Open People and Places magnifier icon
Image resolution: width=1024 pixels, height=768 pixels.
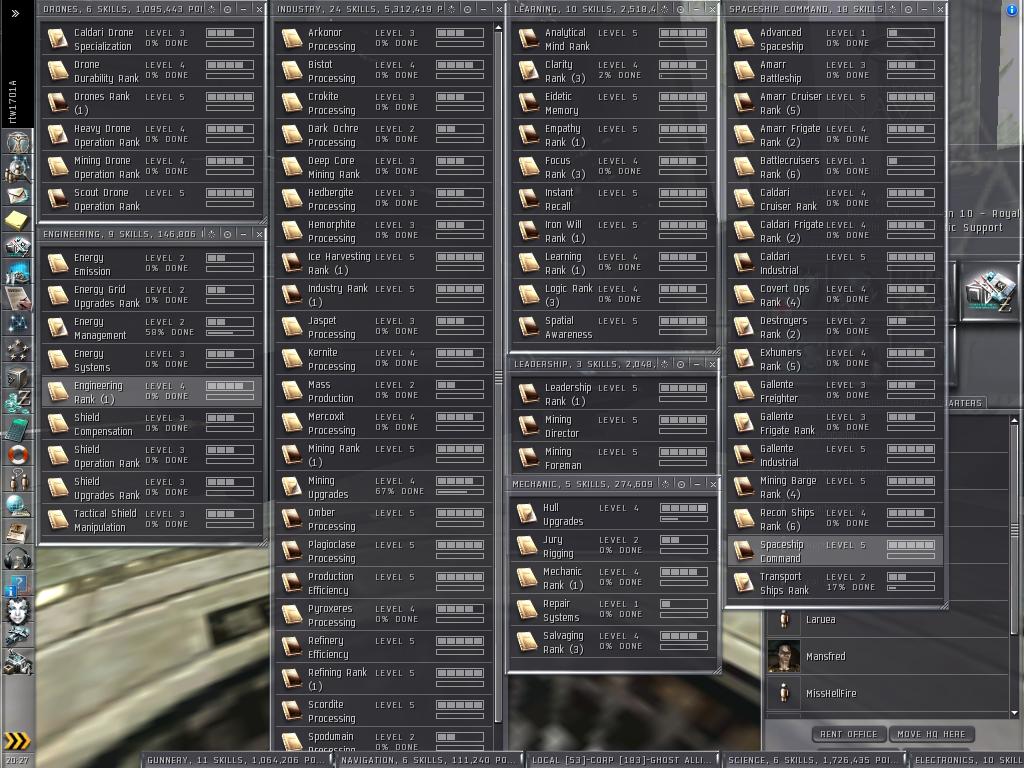[17, 169]
